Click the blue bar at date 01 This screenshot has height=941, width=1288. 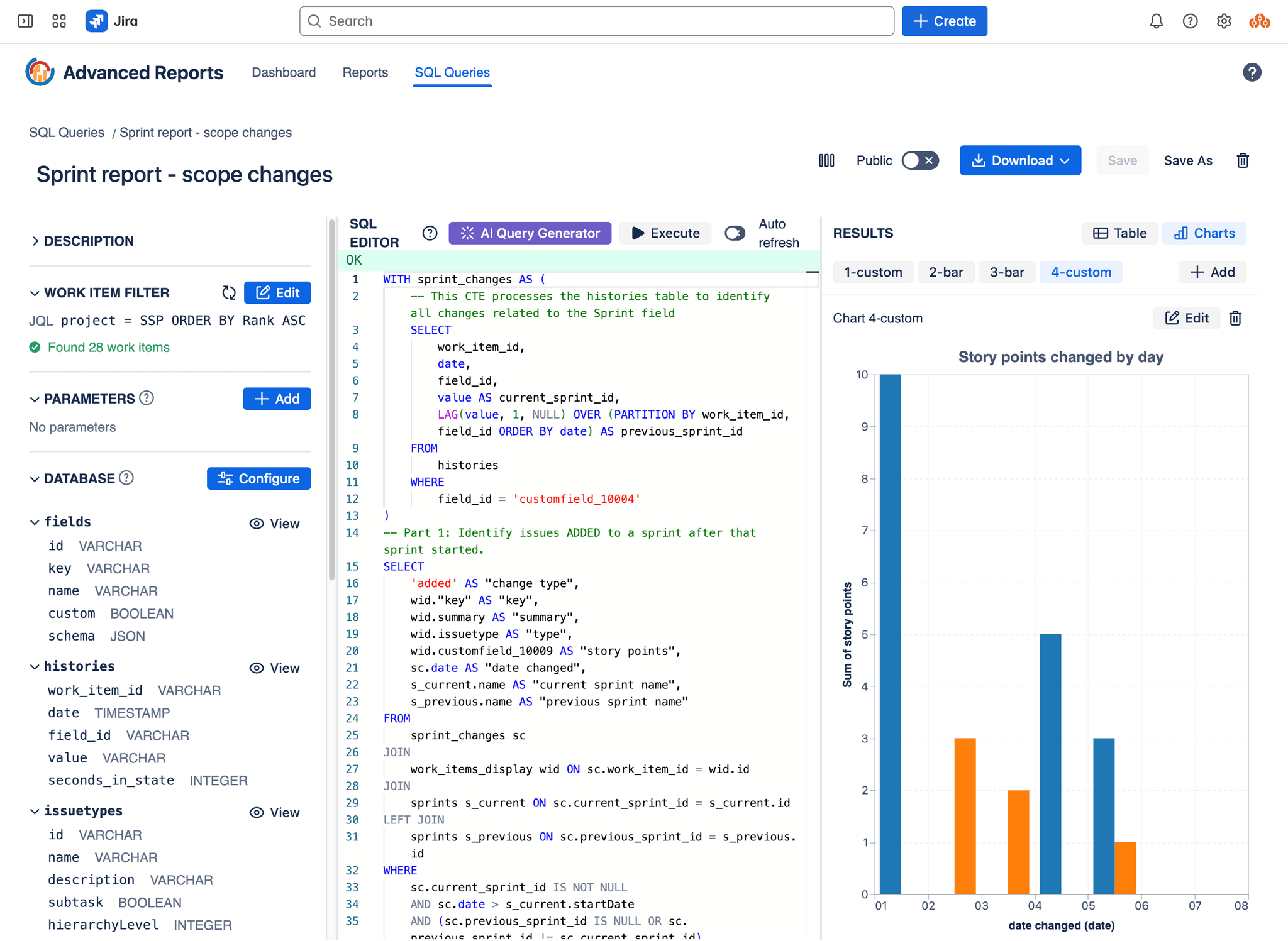pyautogui.click(x=890, y=634)
